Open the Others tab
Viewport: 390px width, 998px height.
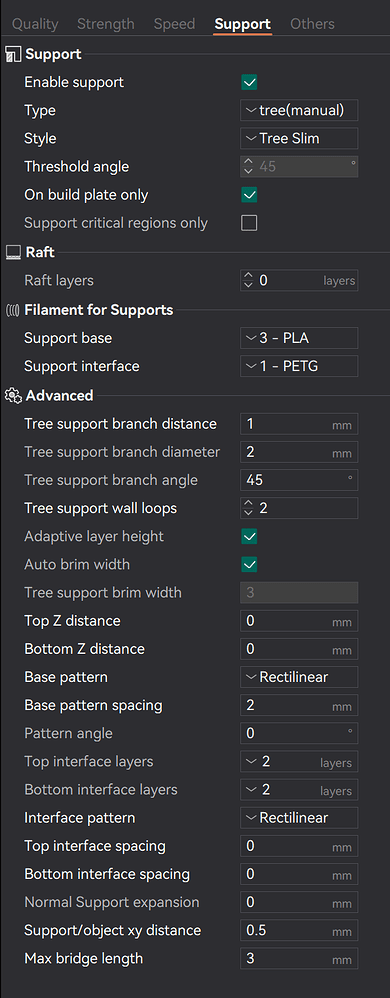[x=312, y=24]
